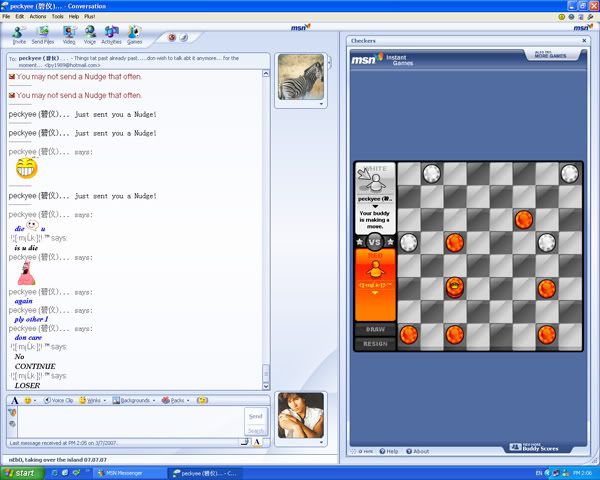The height and width of the screenshot is (480, 600).
Task: Start a Video call
Action: click(x=69, y=35)
